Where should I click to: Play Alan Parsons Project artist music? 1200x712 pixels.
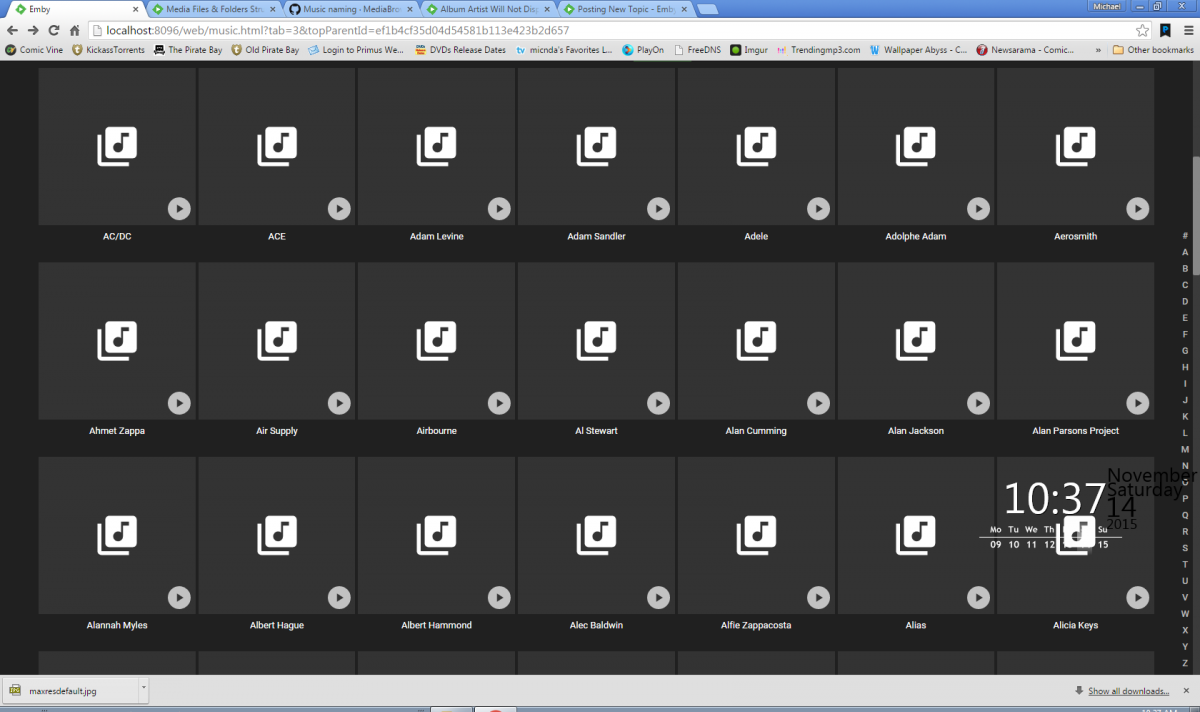[x=1138, y=402]
